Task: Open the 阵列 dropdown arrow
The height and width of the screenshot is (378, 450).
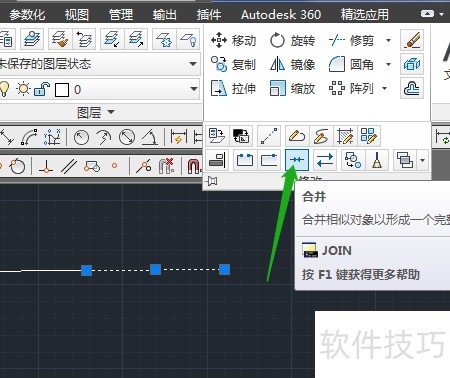Action: (x=385, y=88)
